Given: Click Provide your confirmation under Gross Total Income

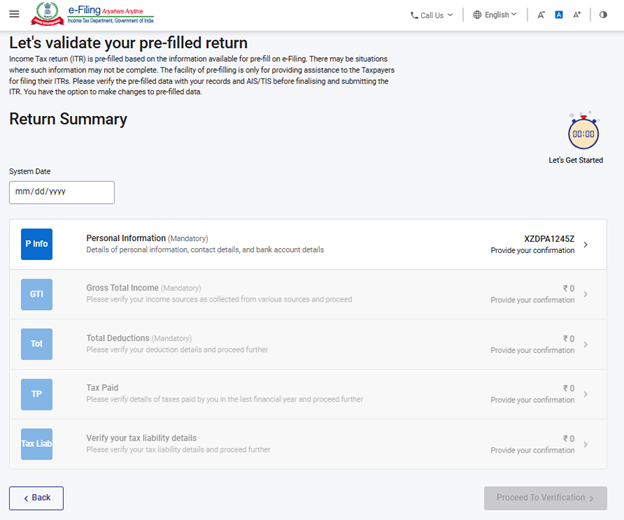Looking at the screenshot, I should pos(532,300).
